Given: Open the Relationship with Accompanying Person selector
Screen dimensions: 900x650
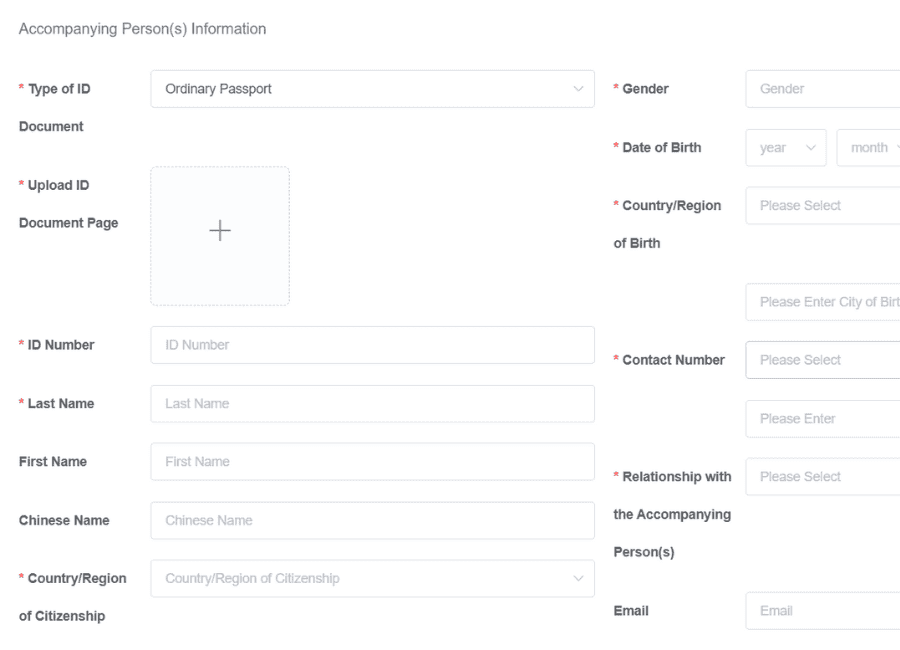Looking at the screenshot, I should pyautogui.click(x=822, y=477).
